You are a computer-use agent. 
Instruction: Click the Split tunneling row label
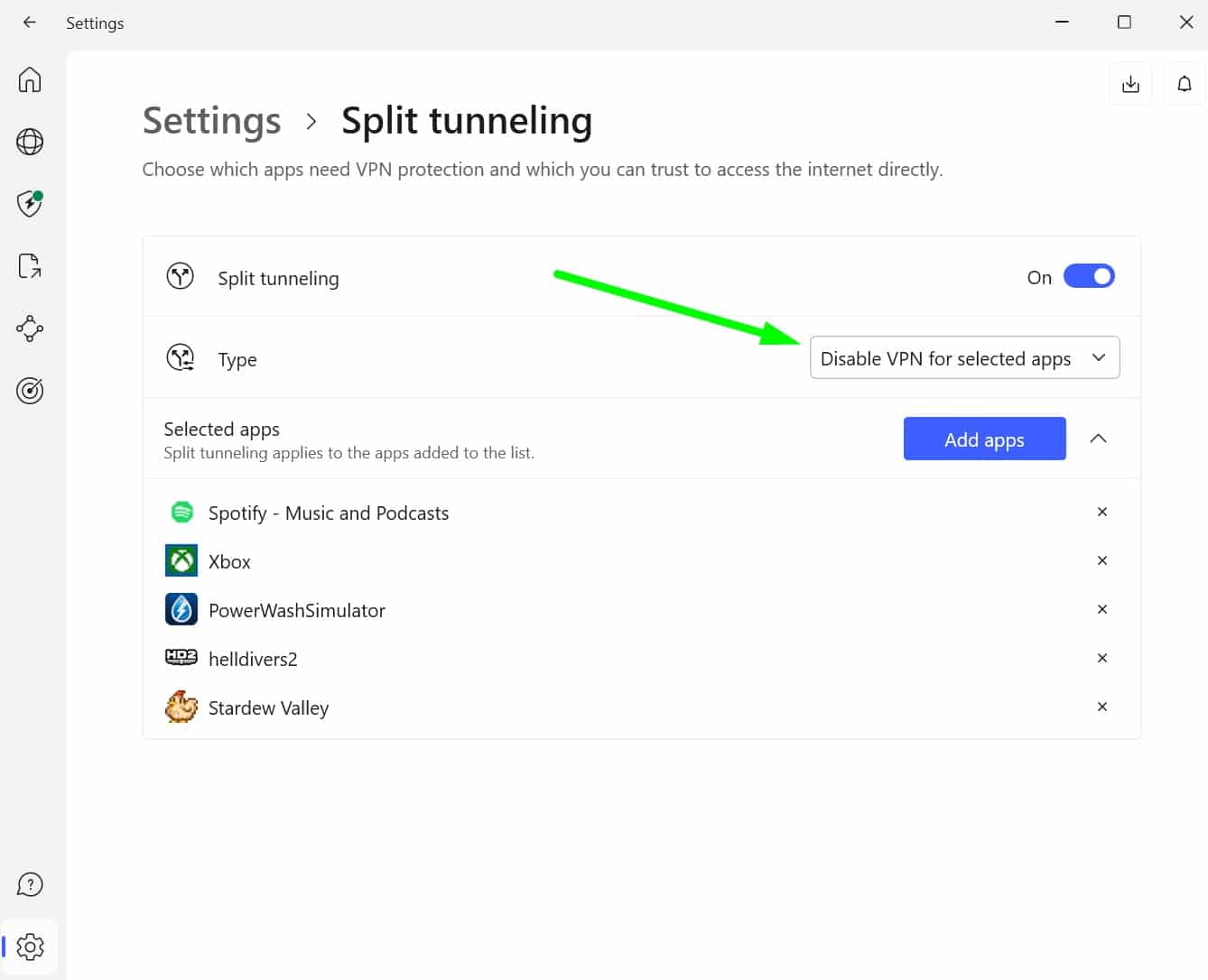(278, 278)
